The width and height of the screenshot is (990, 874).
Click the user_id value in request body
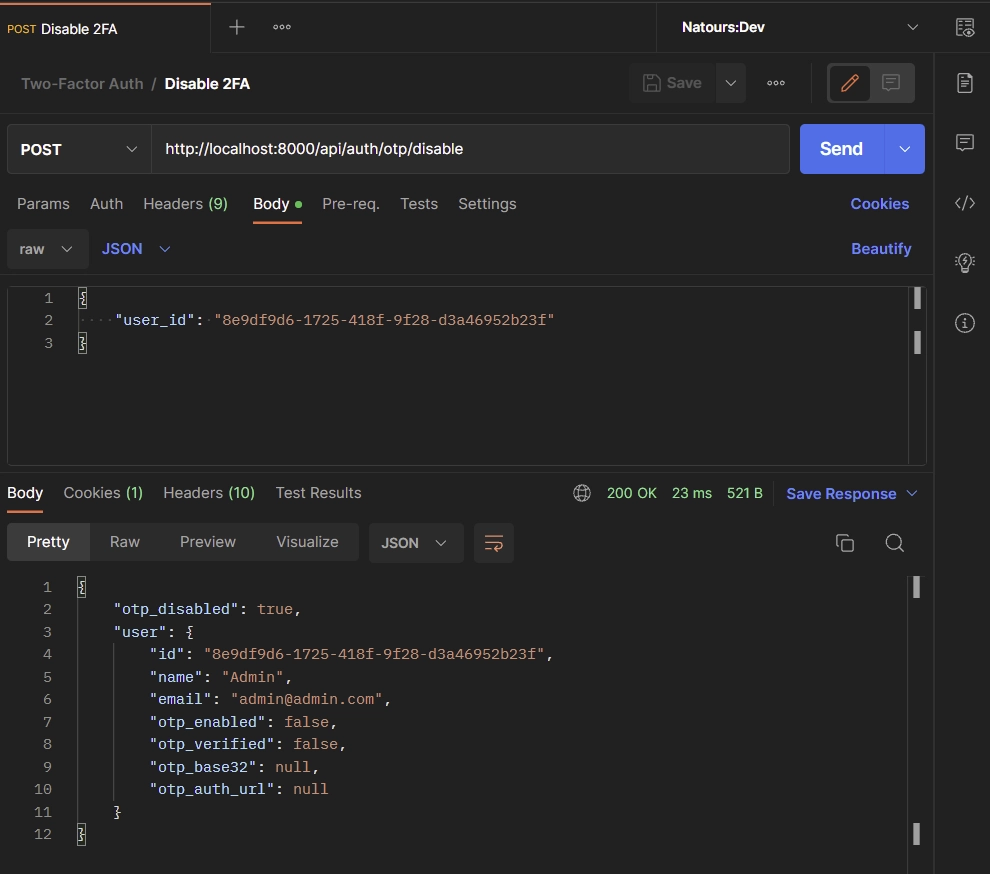click(384, 320)
